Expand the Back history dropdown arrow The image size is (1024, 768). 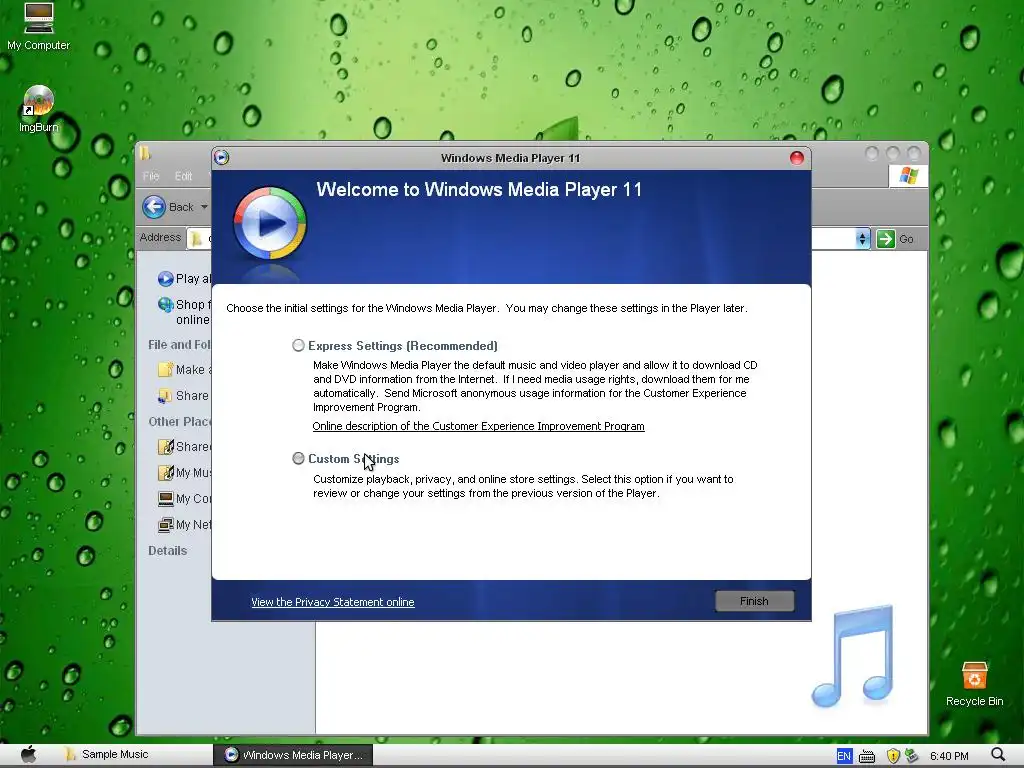[204, 207]
